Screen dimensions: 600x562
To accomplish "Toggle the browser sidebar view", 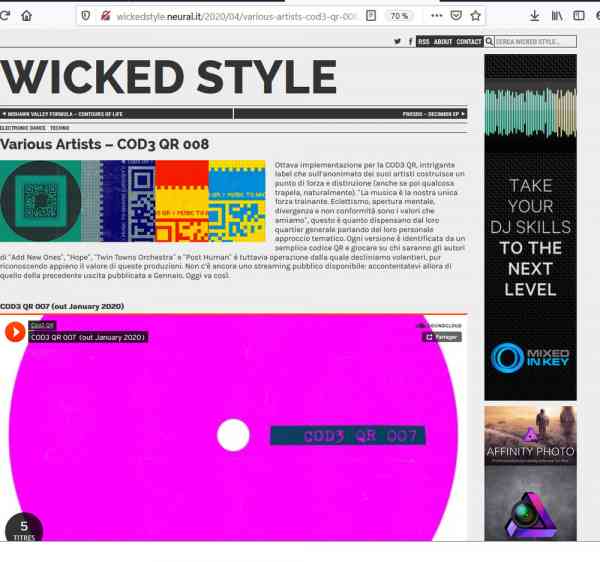I will click(x=578, y=16).
